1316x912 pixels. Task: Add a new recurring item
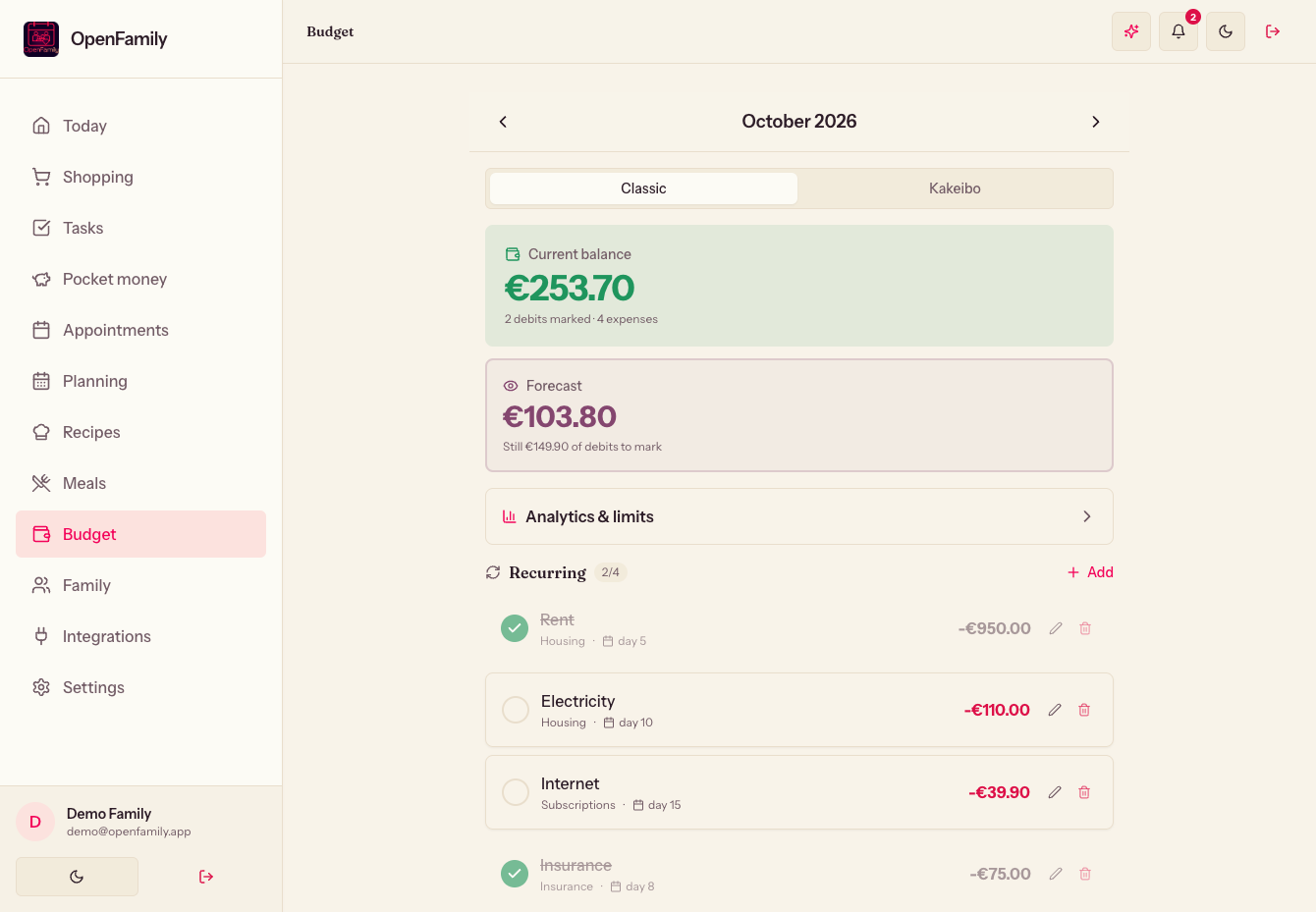(x=1090, y=572)
